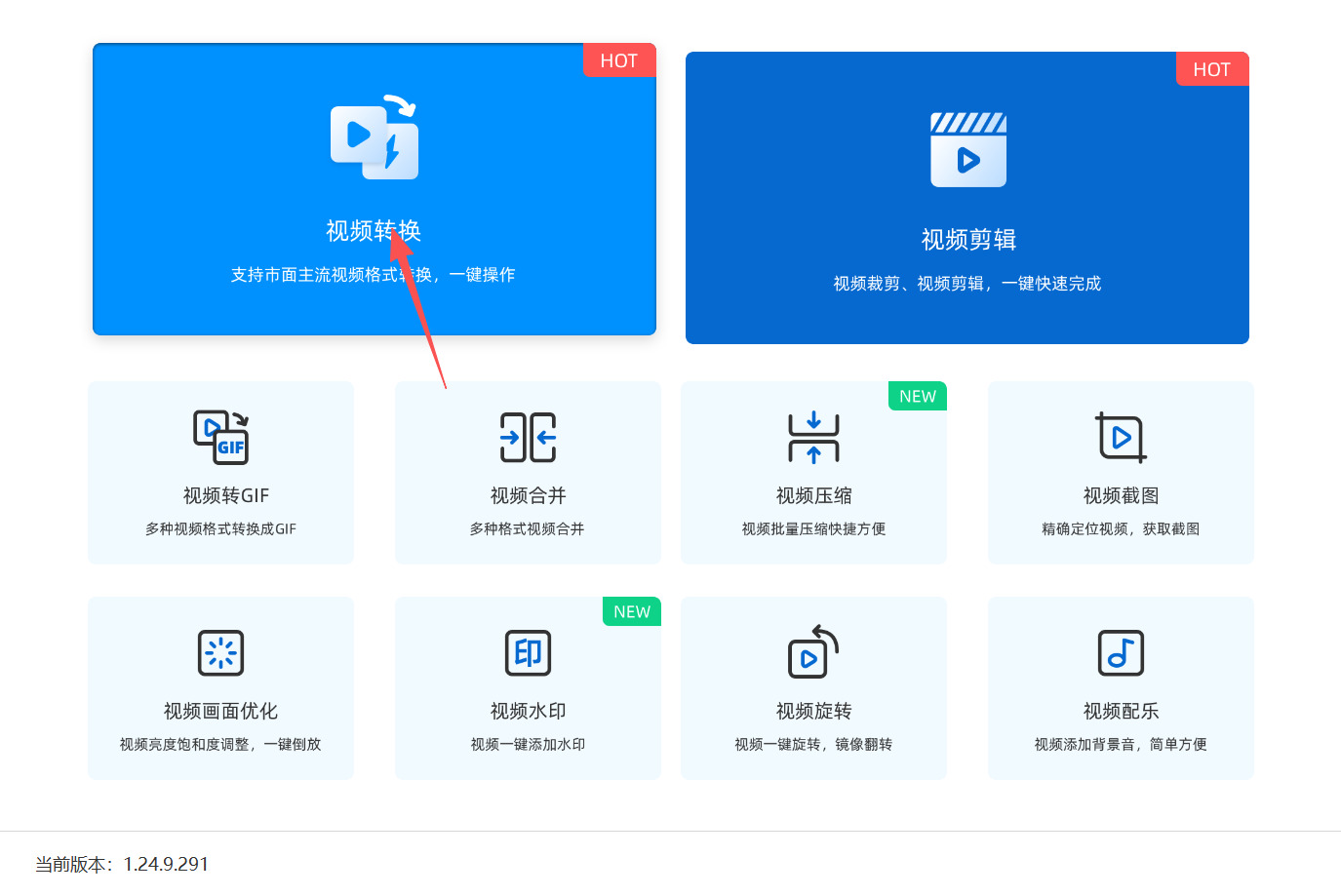Click the NEW badge on 视频水印

(x=632, y=611)
